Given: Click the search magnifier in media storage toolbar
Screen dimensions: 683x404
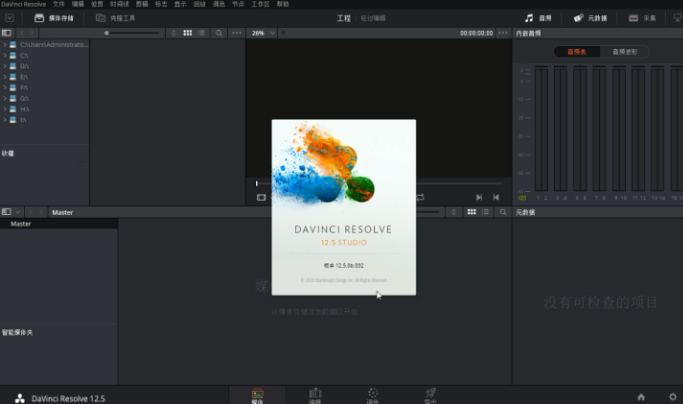Looking at the screenshot, I should [x=219, y=33].
